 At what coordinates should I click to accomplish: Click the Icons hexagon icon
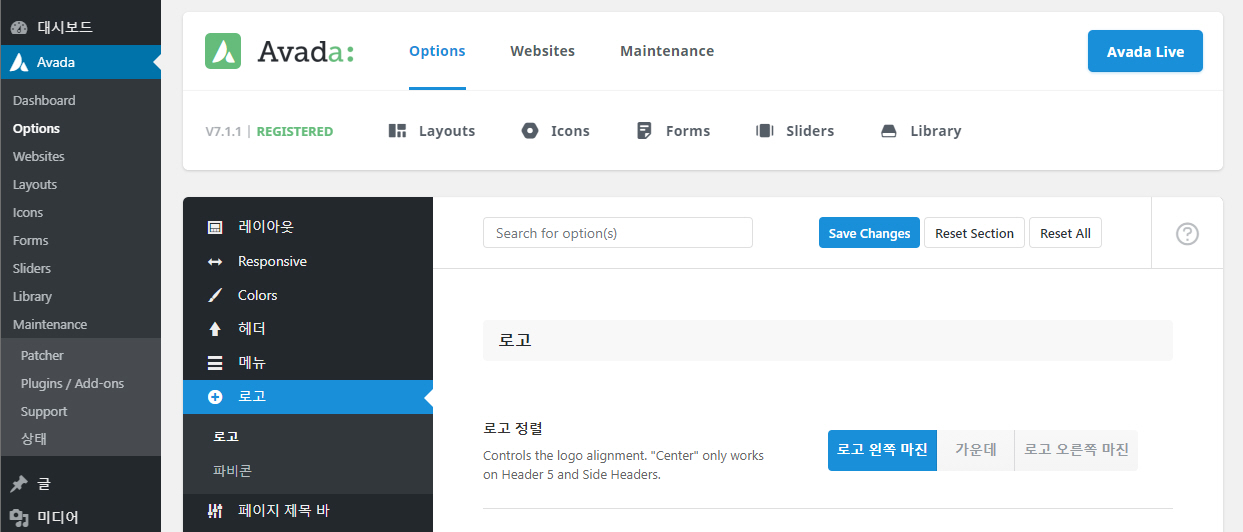530,131
